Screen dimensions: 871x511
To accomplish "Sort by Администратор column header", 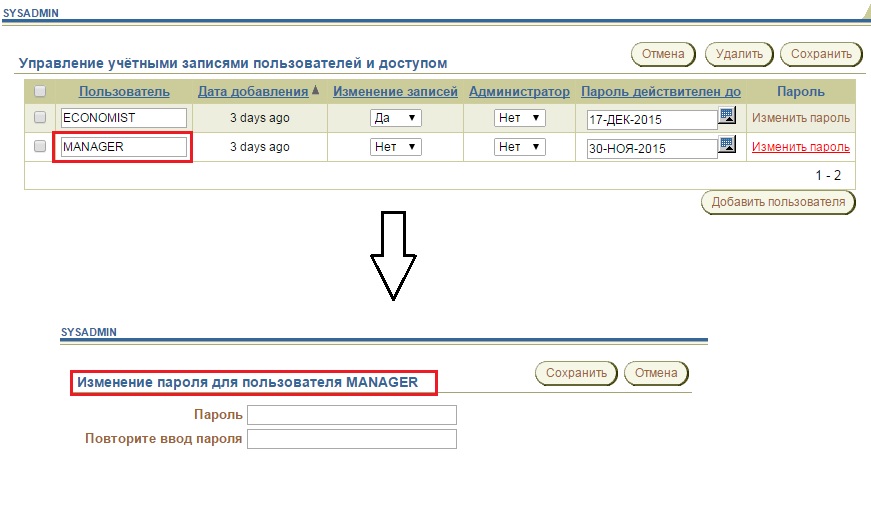I will [519, 92].
